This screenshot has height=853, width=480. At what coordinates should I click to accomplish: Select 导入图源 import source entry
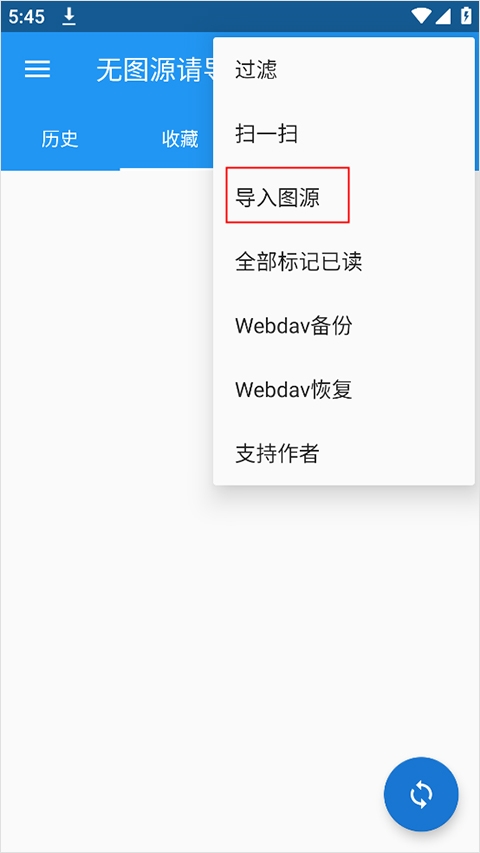[x=344, y=198]
